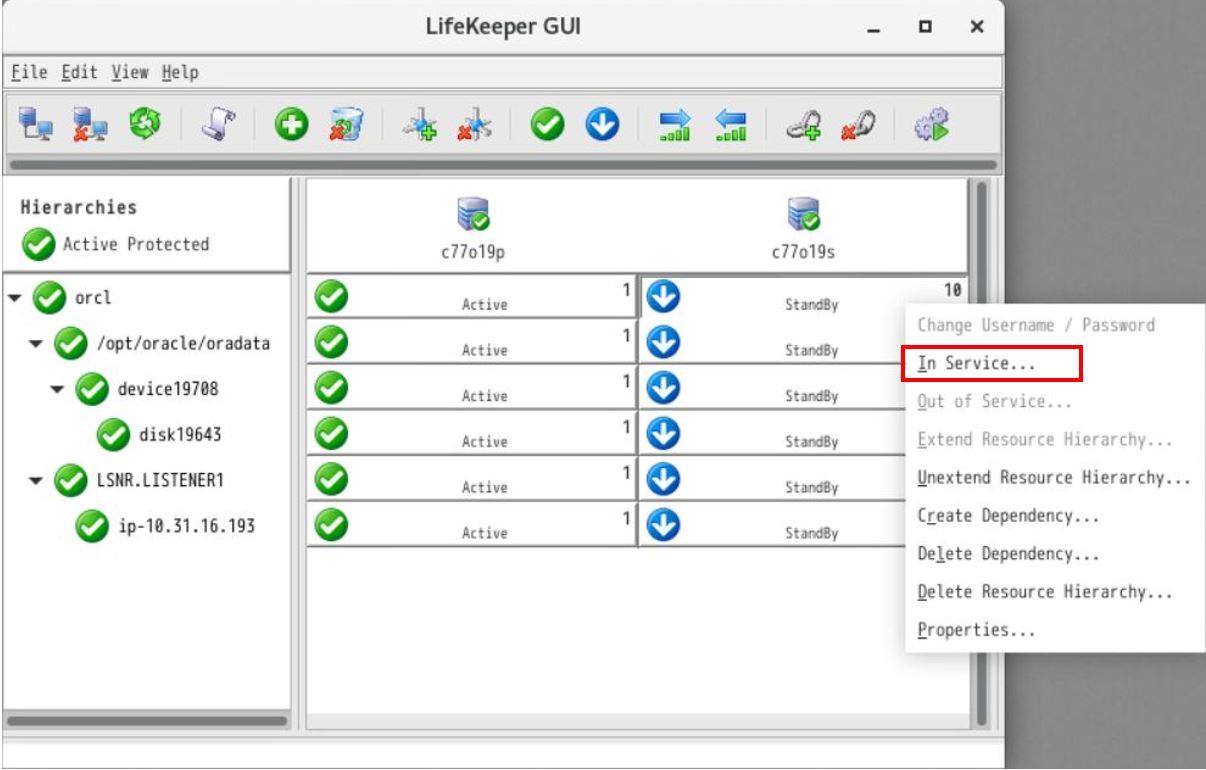The image size is (1206, 770).
Task: Select the /opt/oracle/oradata resource
Action: [184, 344]
